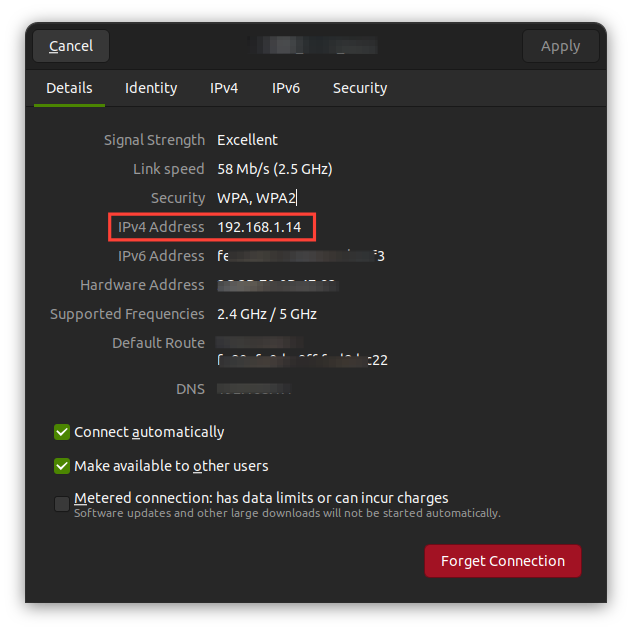Click the IPv6 Address value
The width and height of the screenshot is (632, 631).
click(x=301, y=256)
